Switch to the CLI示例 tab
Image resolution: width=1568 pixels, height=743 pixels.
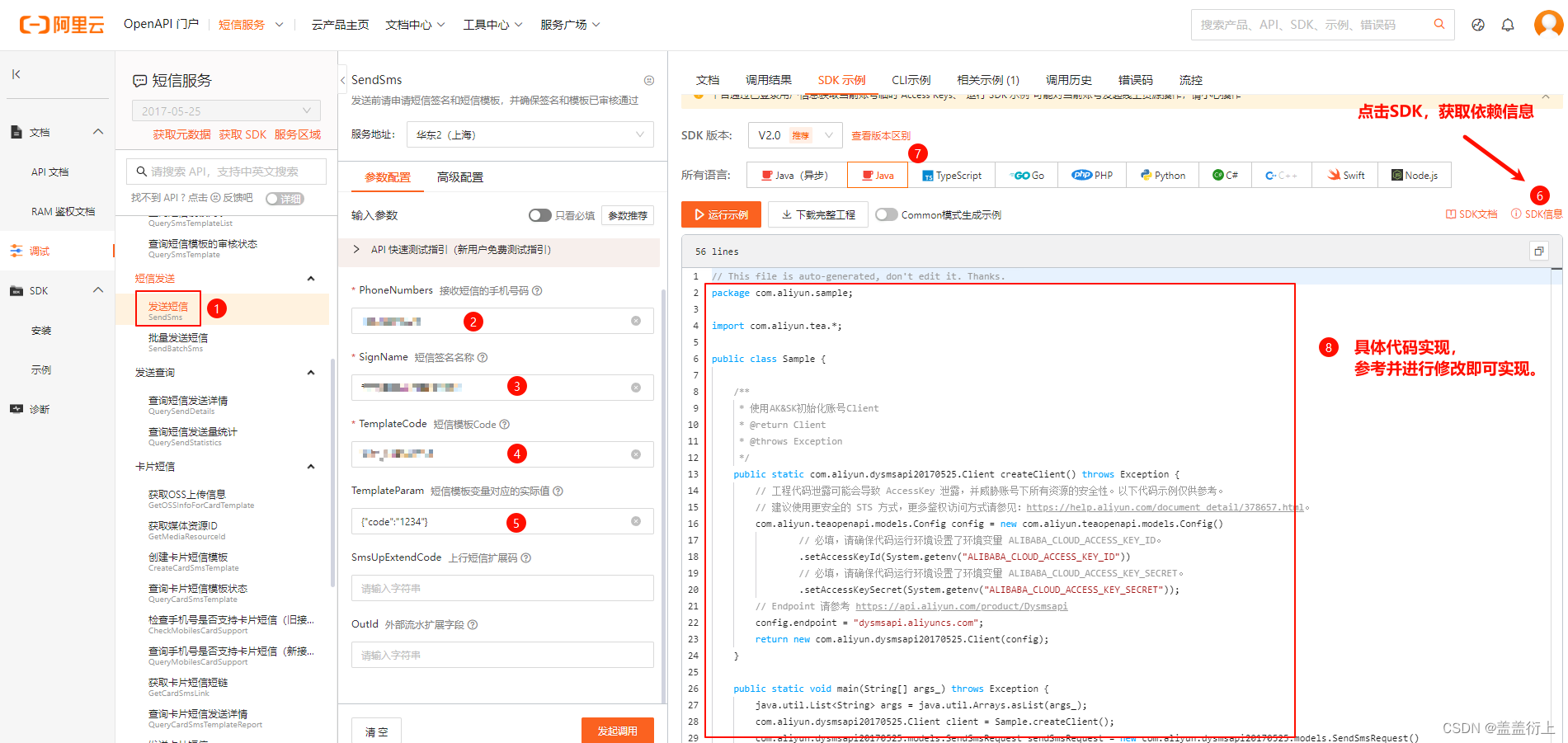911,80
